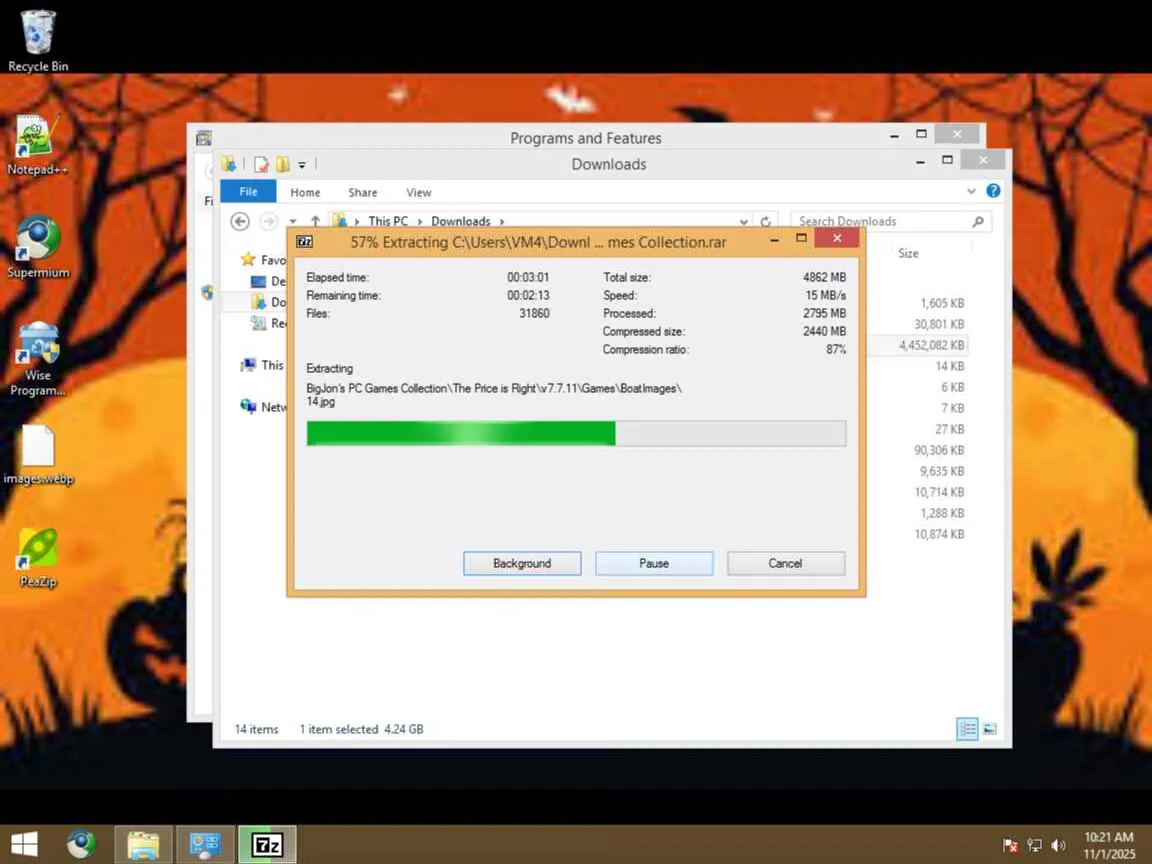Image resolution: width=1152 pixels, height=864 pixels.
Task: Refresh the Downloads folder view
Action: click(766, 221)
